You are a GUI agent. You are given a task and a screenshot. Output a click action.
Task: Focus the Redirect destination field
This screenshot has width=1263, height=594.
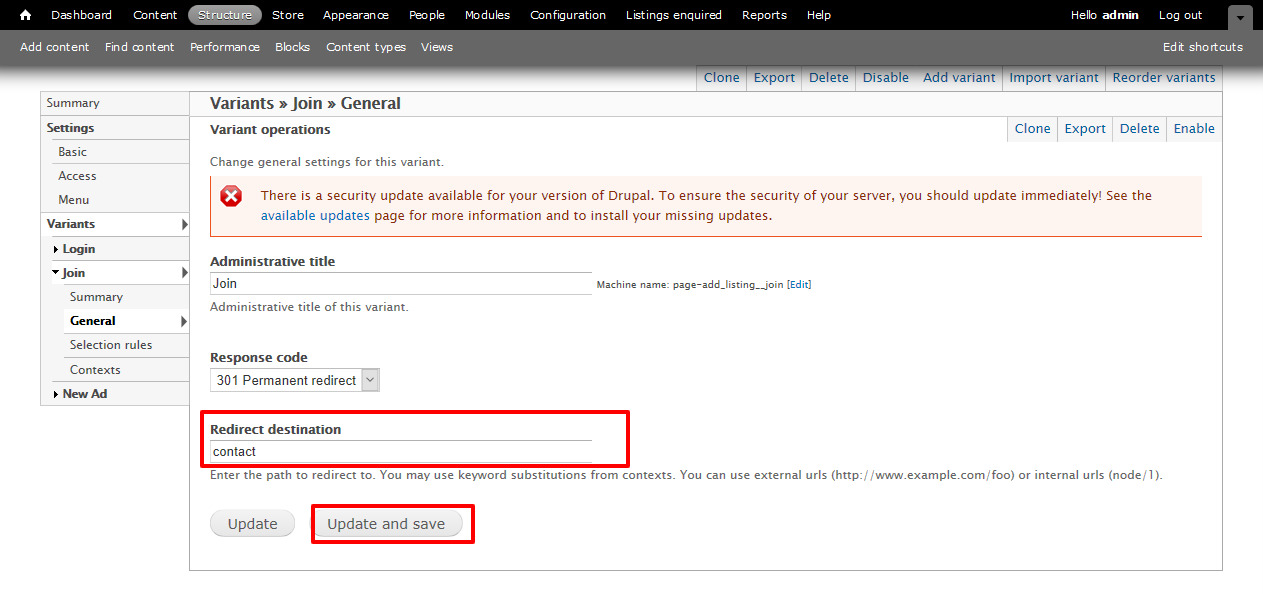pyautogui.click(x=400, y=452)
